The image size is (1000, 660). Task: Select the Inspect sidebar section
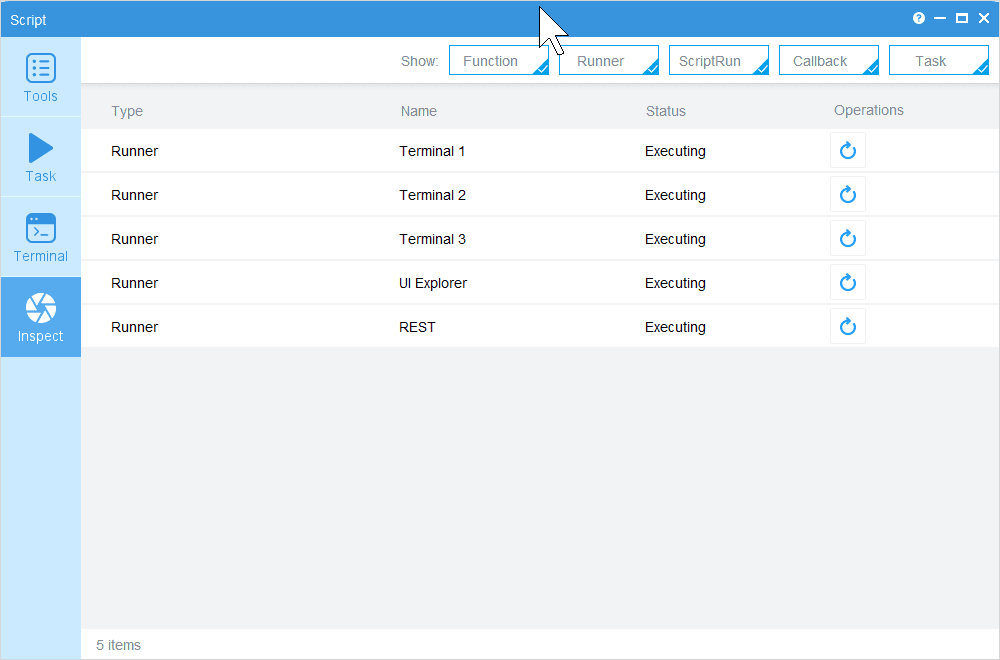(41, 317)
